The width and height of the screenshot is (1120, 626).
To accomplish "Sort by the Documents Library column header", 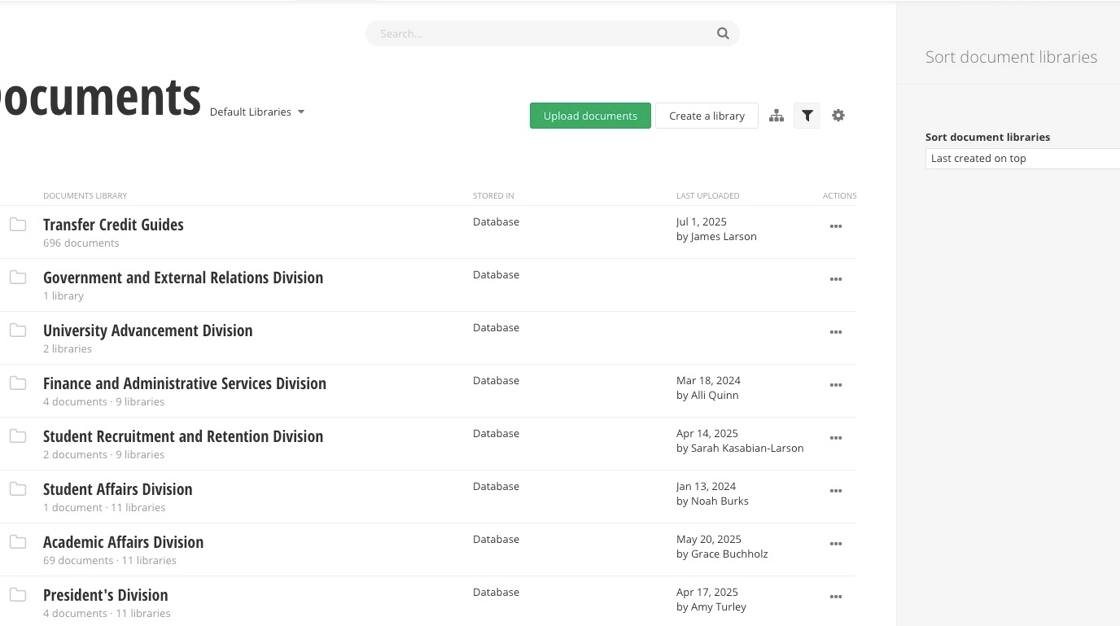I will click(x=85, y=196).
